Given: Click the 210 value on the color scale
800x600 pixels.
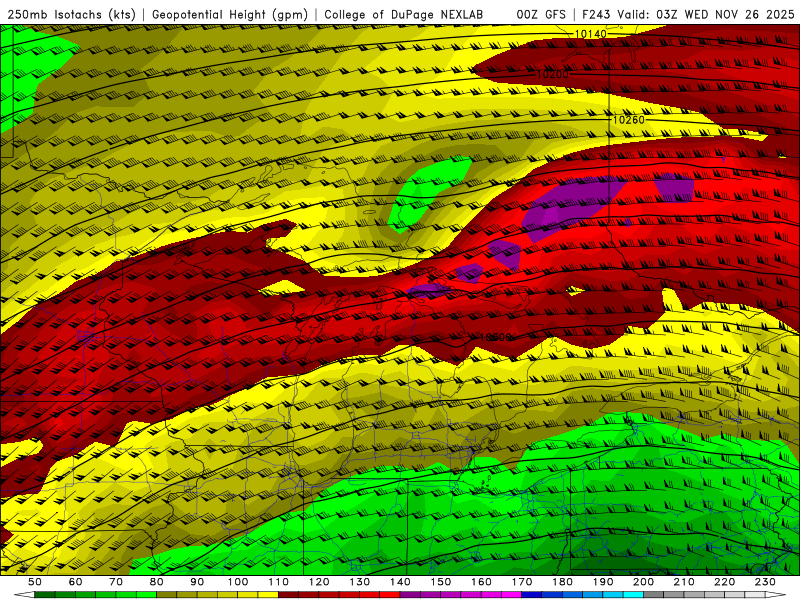Looking at the screenshot, I should click(684, 582).
